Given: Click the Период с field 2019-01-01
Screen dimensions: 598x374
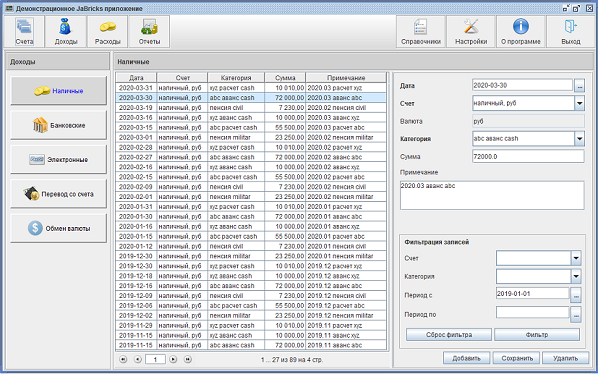Looking at the screenshot, I should click(532, 294).
